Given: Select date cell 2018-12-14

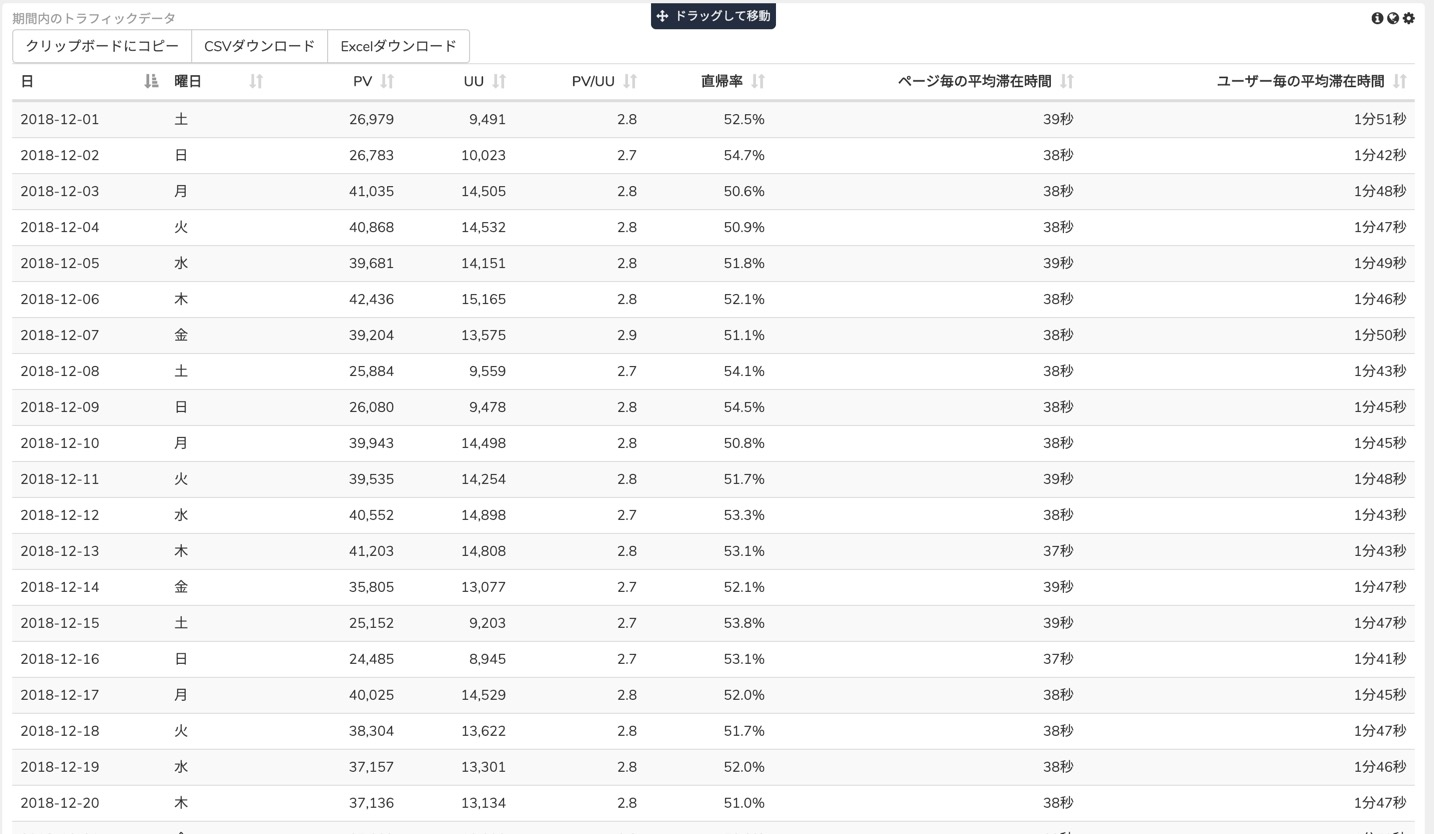Looking at the screenshot, I should (x=60, y=587).
